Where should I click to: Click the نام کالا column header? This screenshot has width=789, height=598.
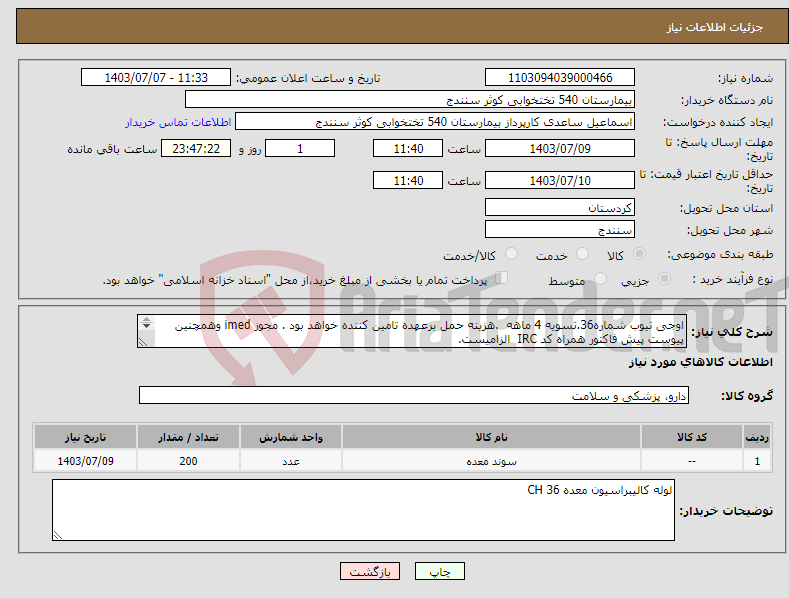tap(491, 437)
